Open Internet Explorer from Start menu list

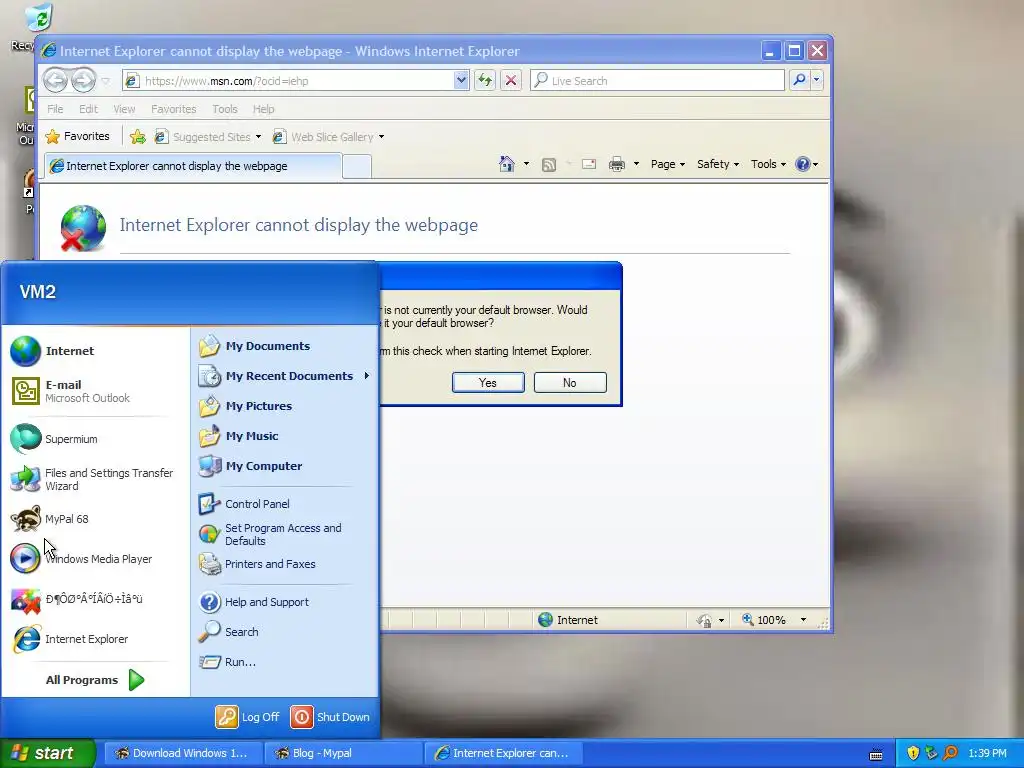point(70,639)
